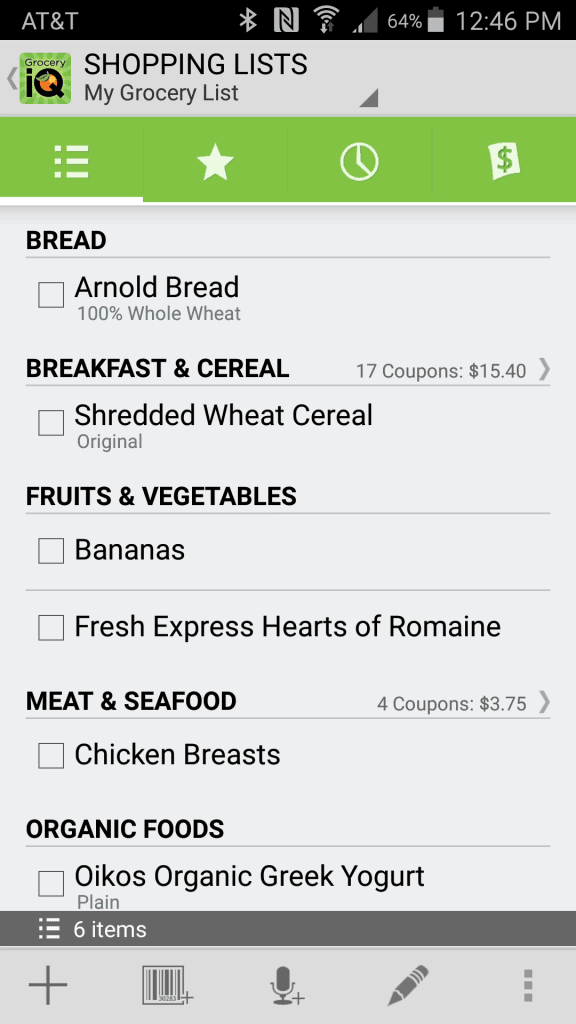576x1024 pixels.
Task: Open the three-dot overflow menu
Action: tap(528, 985)
